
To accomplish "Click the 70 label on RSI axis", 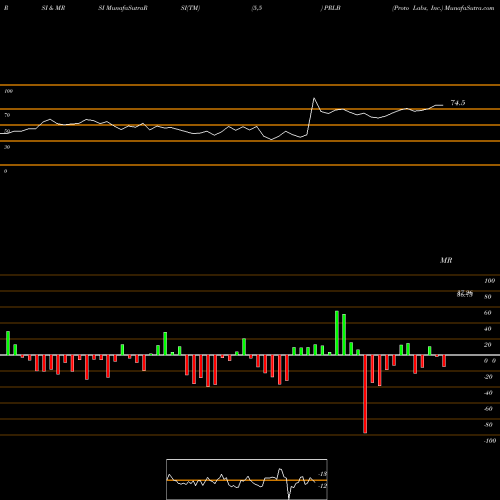I will tap(7, 115).
